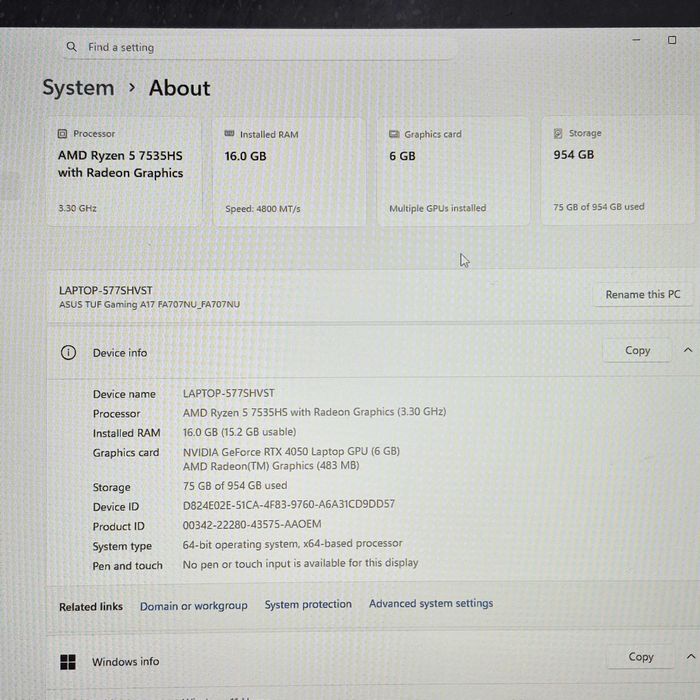Click the Related links label
700x700 pixels.
click(91, 607)
